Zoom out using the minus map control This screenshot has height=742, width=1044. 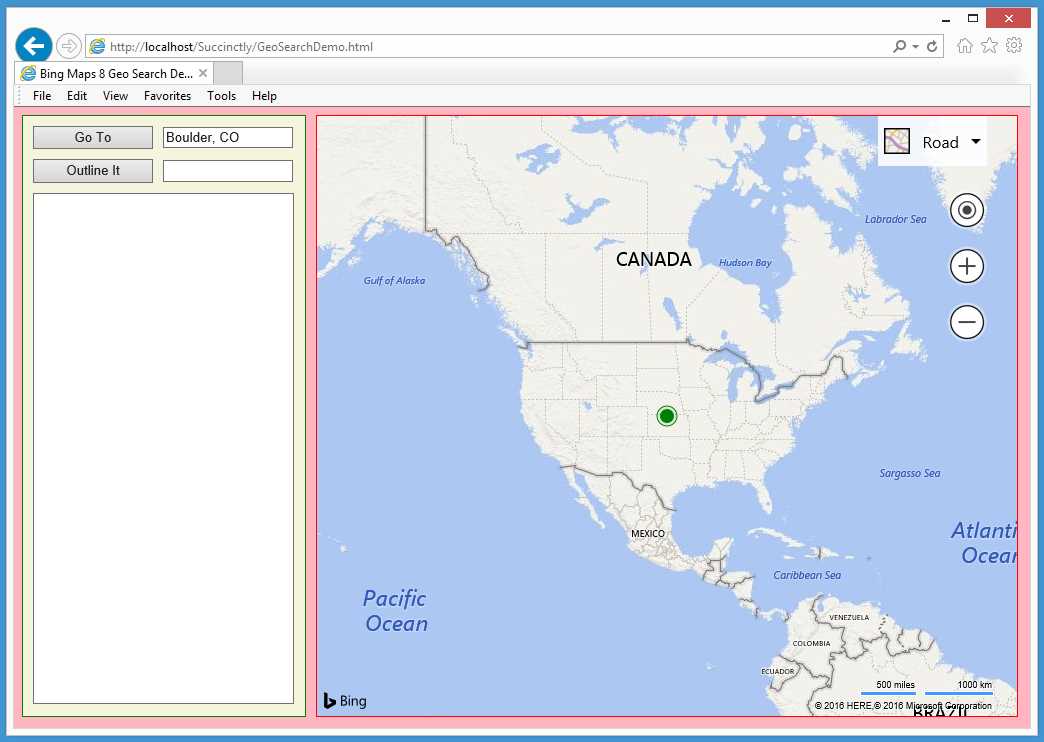[966, 322]
